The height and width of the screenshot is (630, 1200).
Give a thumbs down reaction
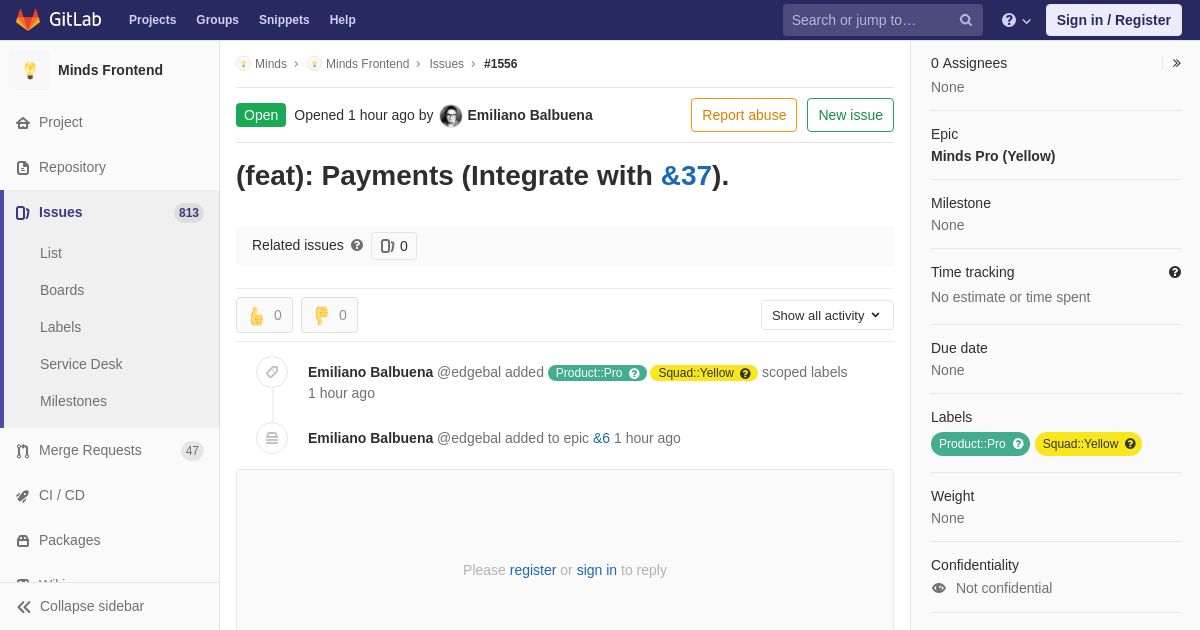[329, 315]
